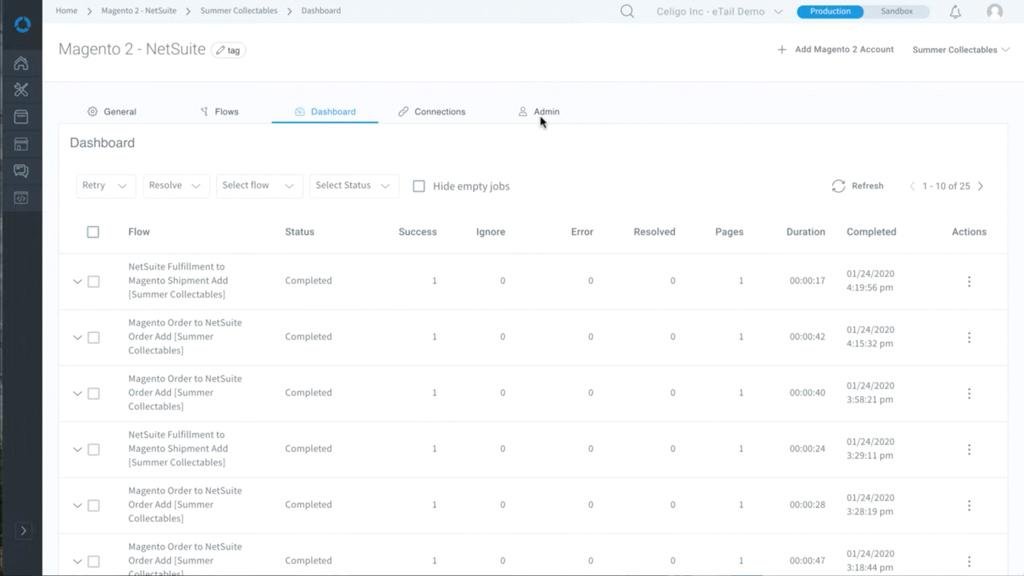Image resolution: width=1024 pixels, height=576 pixels.
Task: Go to Home via sidebar house icon
Action: (21, 63)
